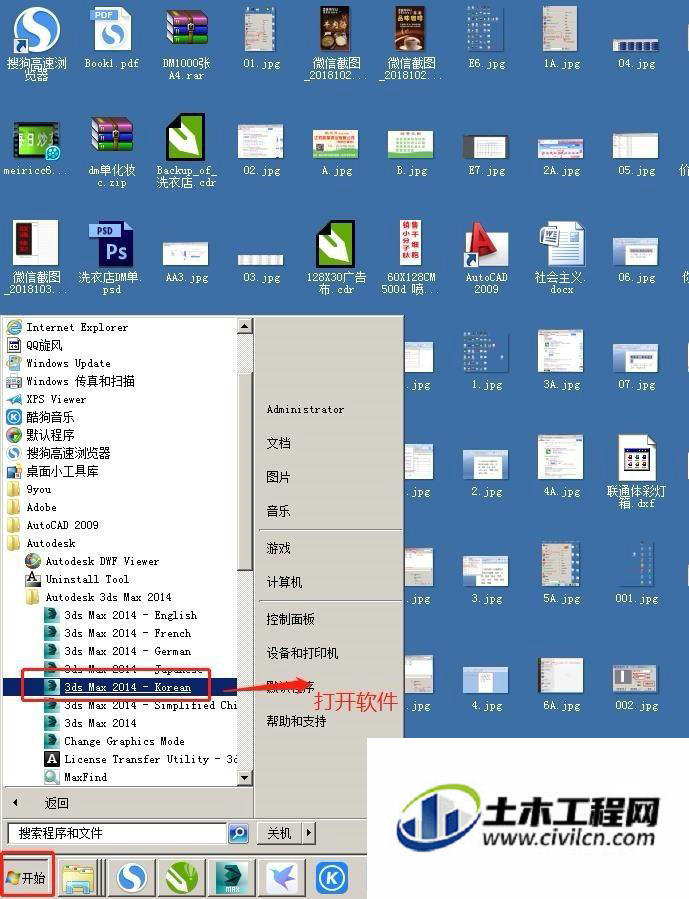Viewport: 689px width, 899px height.
Task: Open 计算机 from the start menu
Action: click(x=284, y=583)
